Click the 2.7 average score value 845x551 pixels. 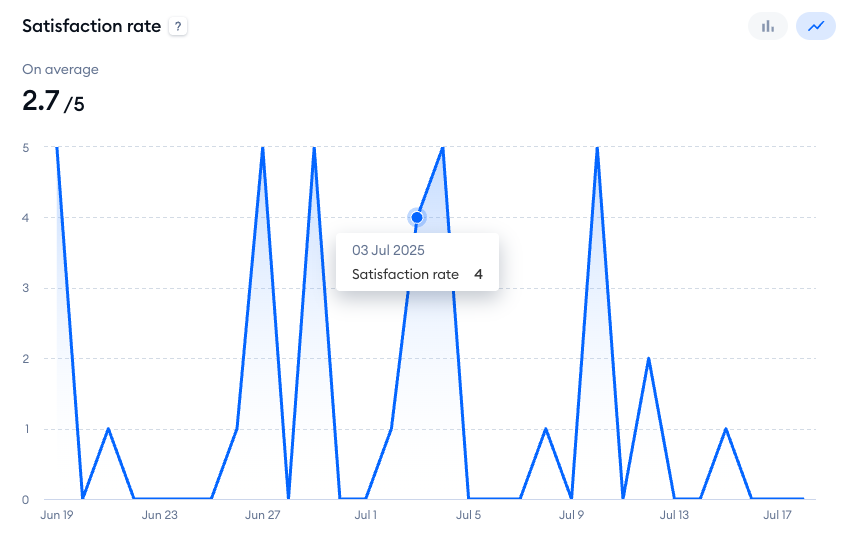[x=40, y=101]
